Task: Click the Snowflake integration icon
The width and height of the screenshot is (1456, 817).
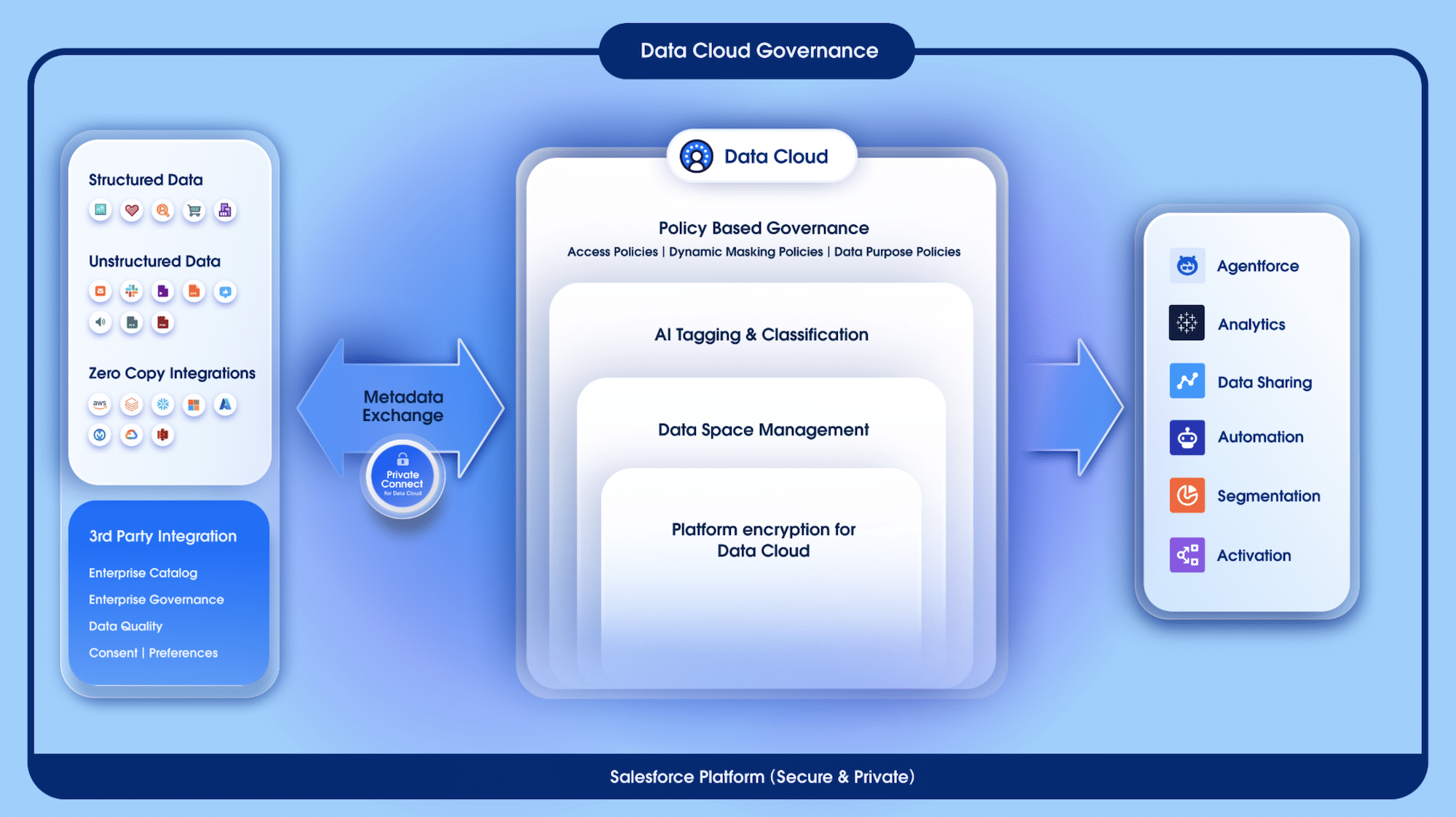Action: pyautogui.click(x=162, y=404)
